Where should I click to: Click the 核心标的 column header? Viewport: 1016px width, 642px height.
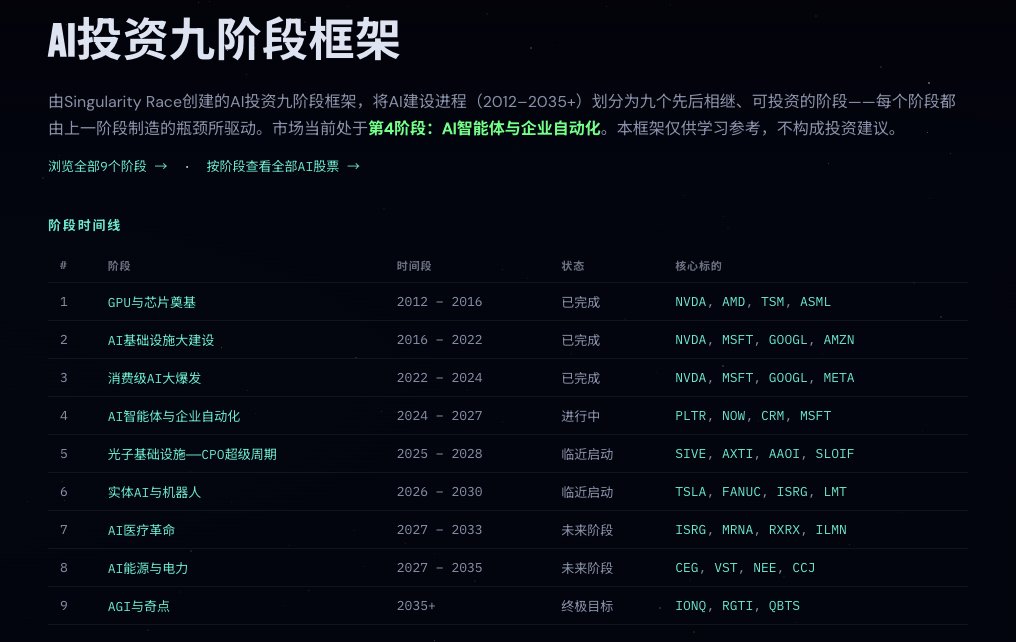click(698, 266)
